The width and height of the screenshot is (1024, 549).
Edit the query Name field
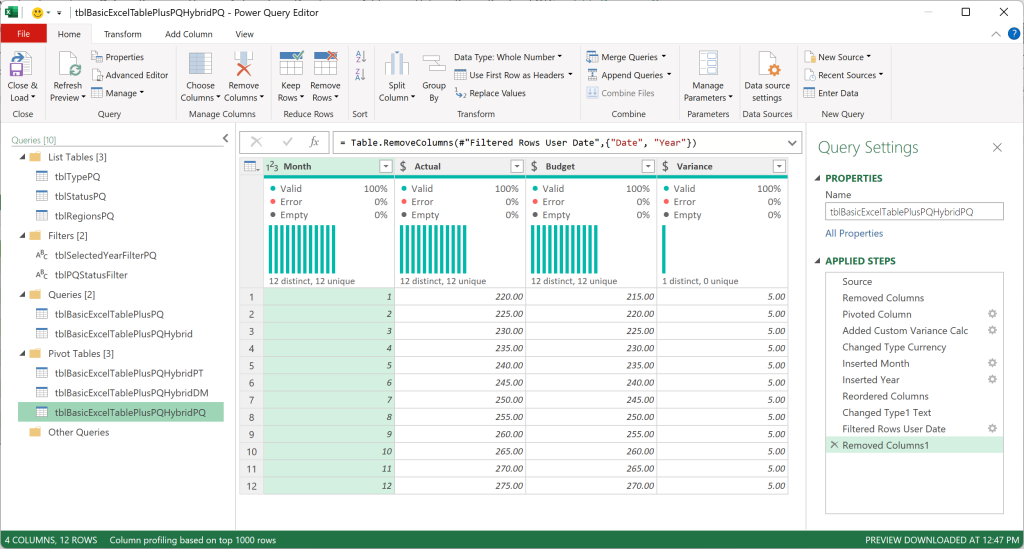pyautogui.click(x=914, y=212)
